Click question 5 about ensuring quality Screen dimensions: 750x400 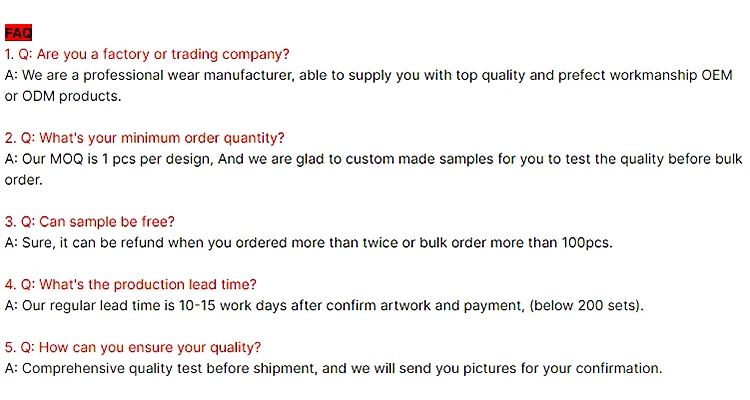[133, 348]
